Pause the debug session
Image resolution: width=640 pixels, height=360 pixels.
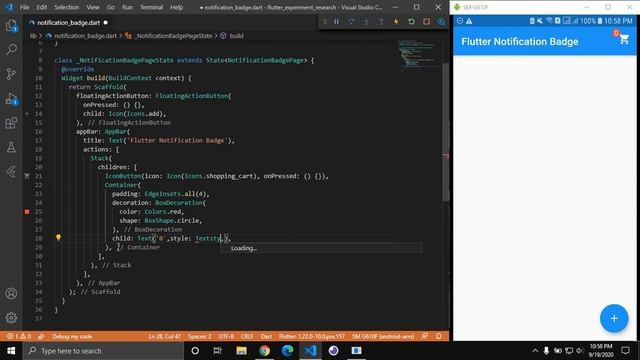coord(336,22)
